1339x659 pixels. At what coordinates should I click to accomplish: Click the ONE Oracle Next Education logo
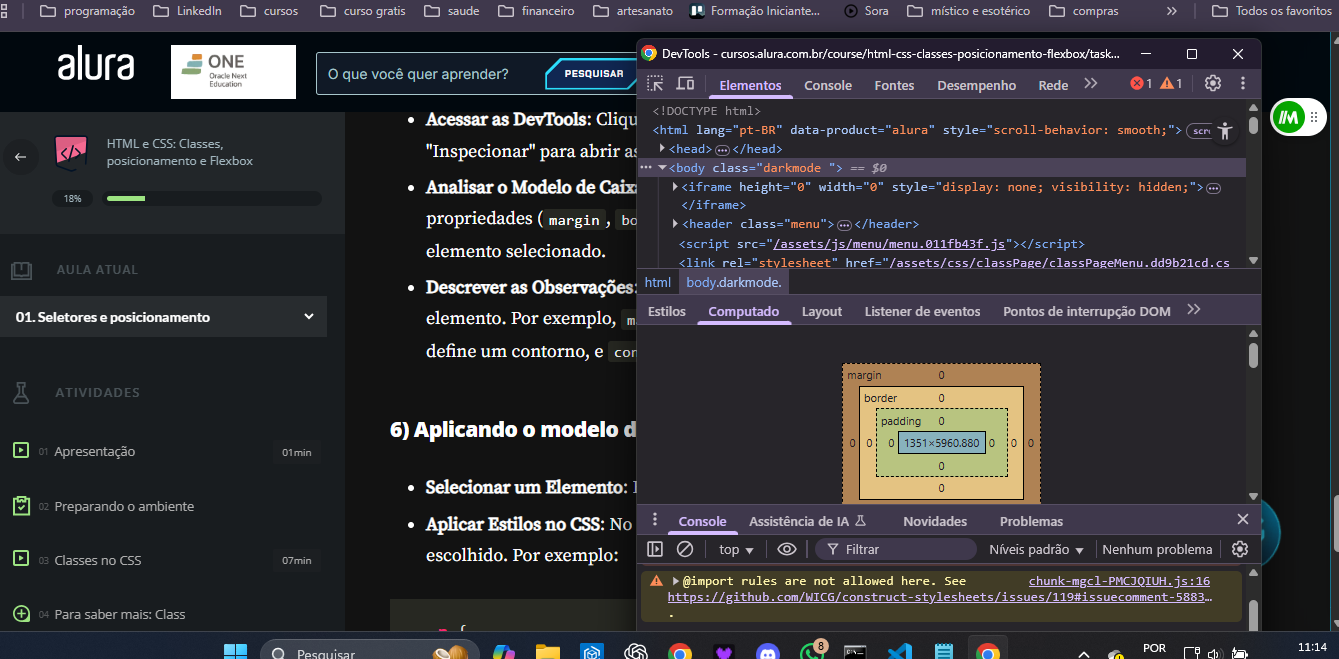pyautogui.click(x=233, y=72)
